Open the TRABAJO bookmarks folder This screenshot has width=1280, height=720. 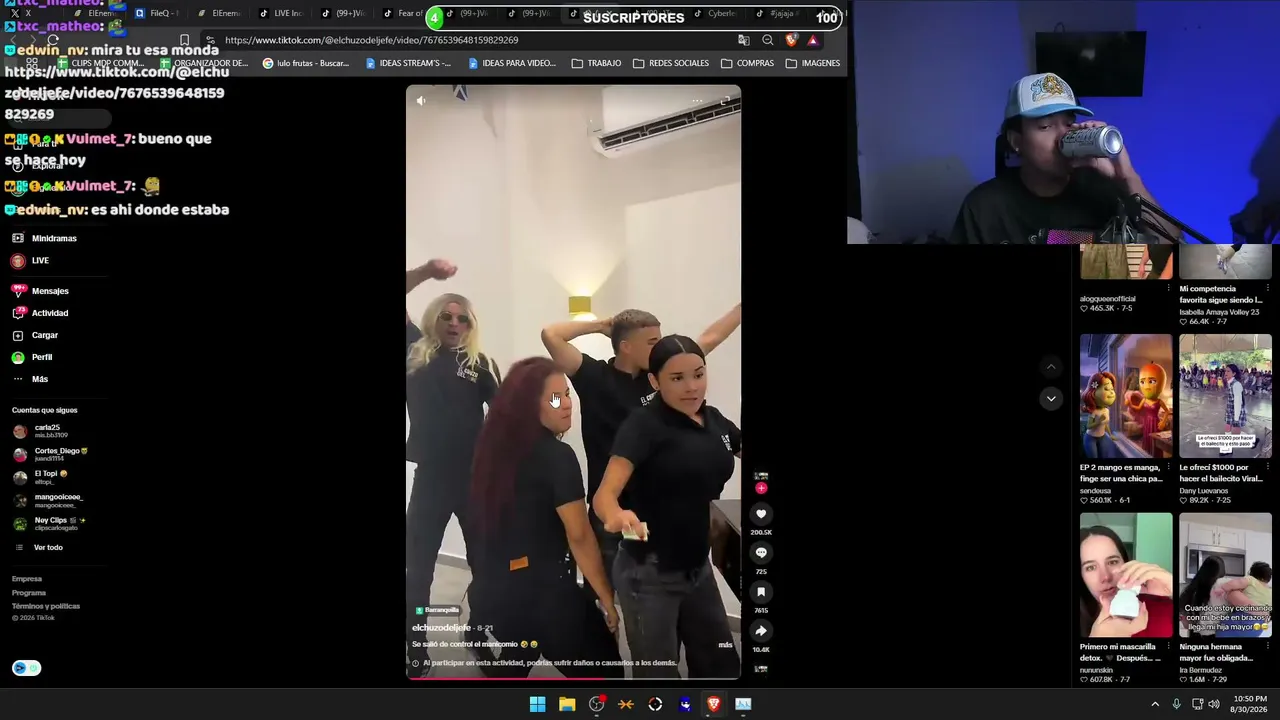coord(596,63)
